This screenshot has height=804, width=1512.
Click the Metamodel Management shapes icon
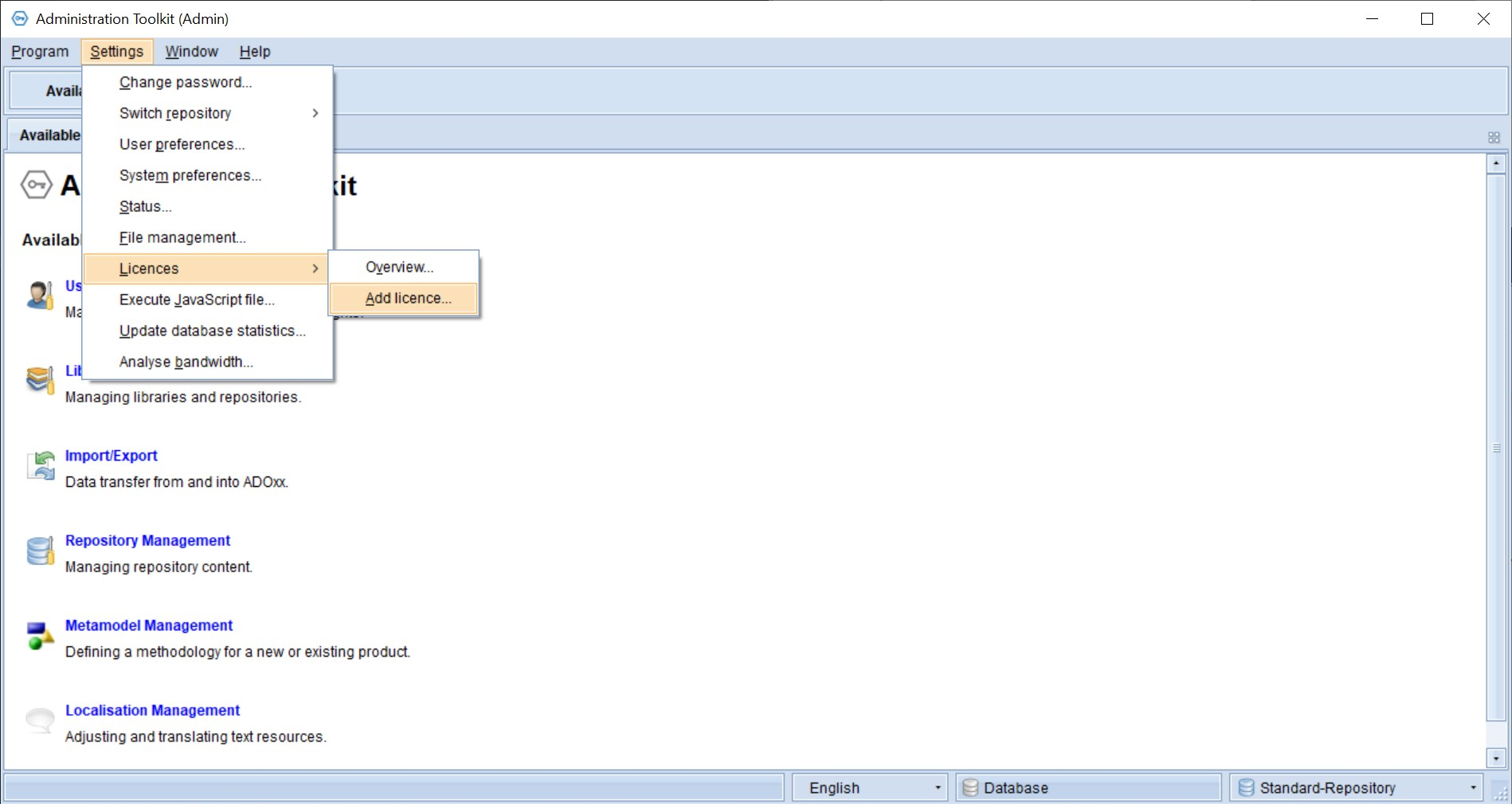41,636
